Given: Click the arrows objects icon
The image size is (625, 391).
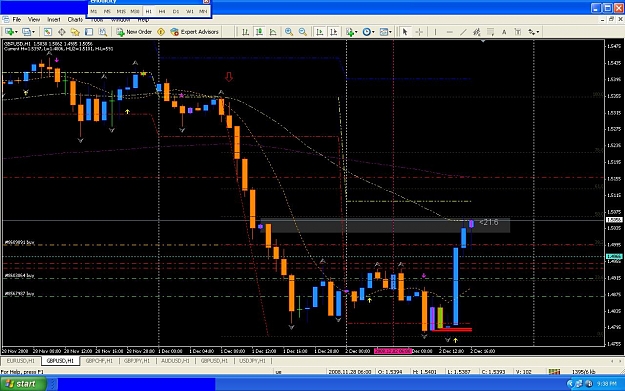Looking at the screenshot, I should pos(532,32).
